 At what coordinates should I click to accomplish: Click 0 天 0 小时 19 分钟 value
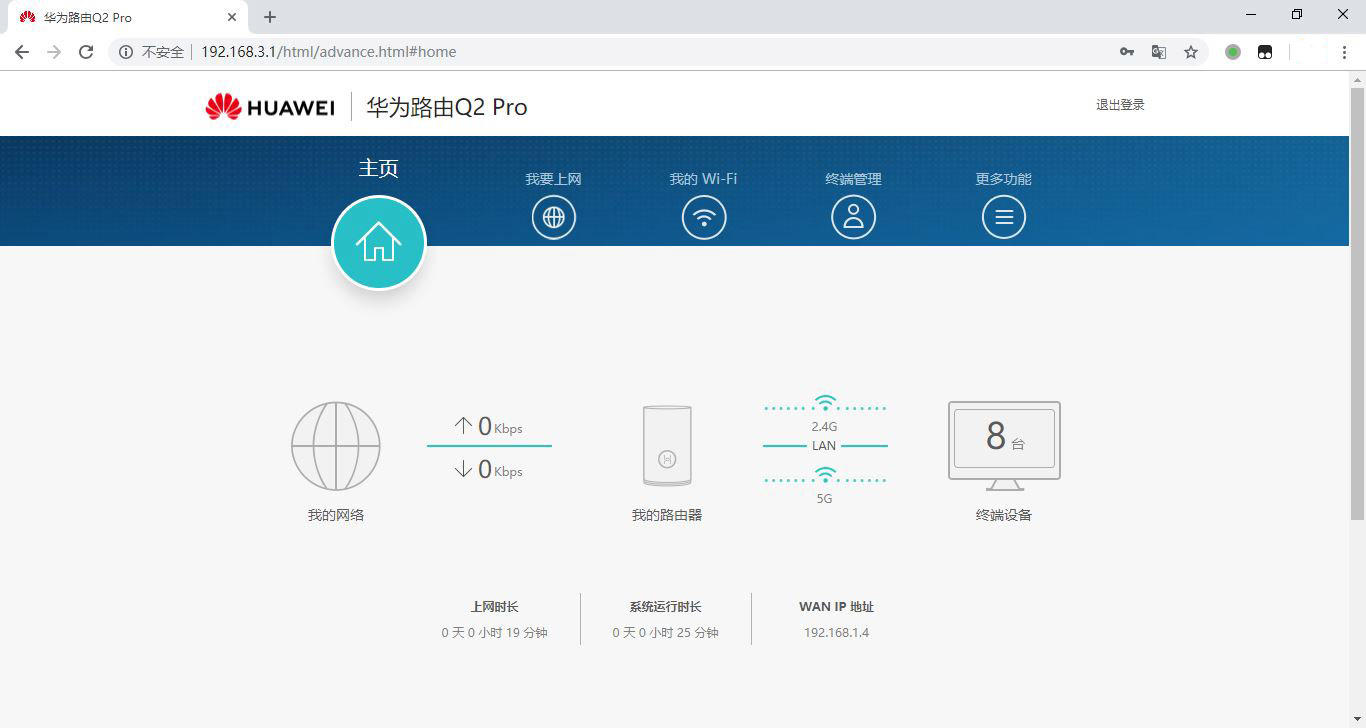(495, 633)
